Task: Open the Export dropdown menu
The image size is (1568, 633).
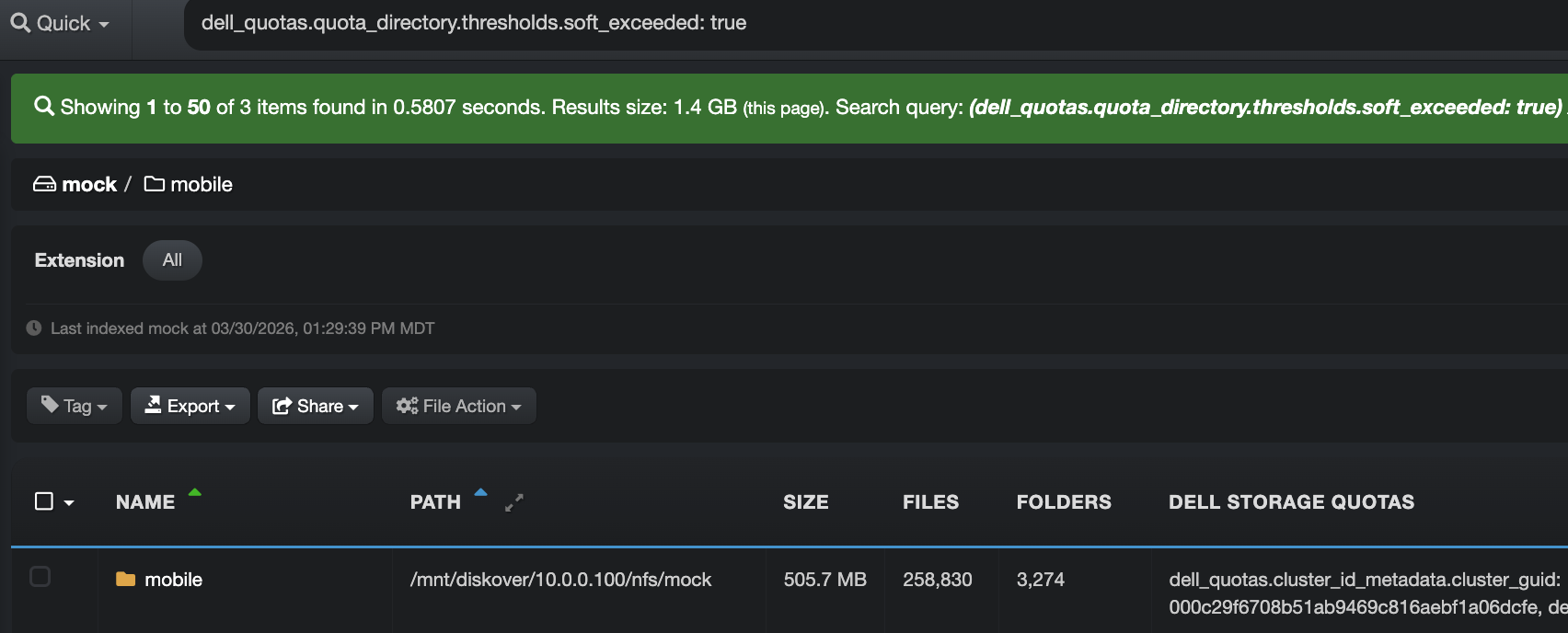Action: [190, 406]
